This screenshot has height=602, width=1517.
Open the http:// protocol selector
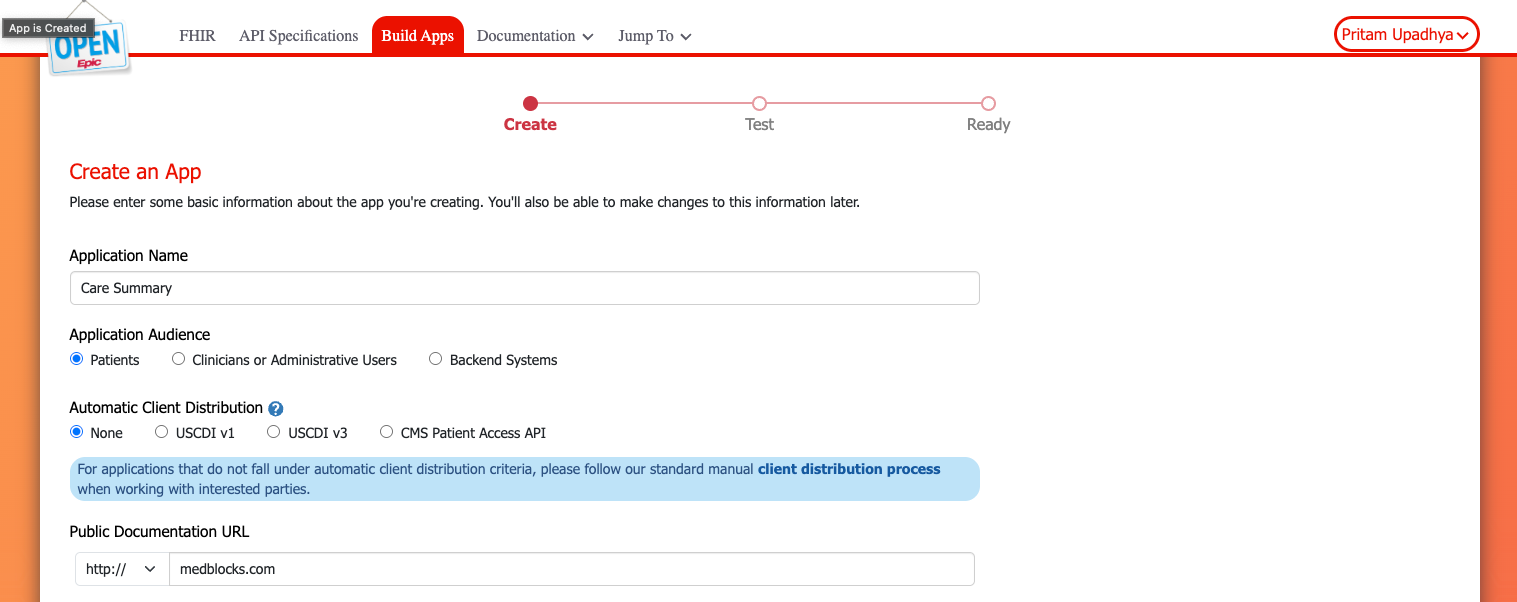(x=122, y=569)
